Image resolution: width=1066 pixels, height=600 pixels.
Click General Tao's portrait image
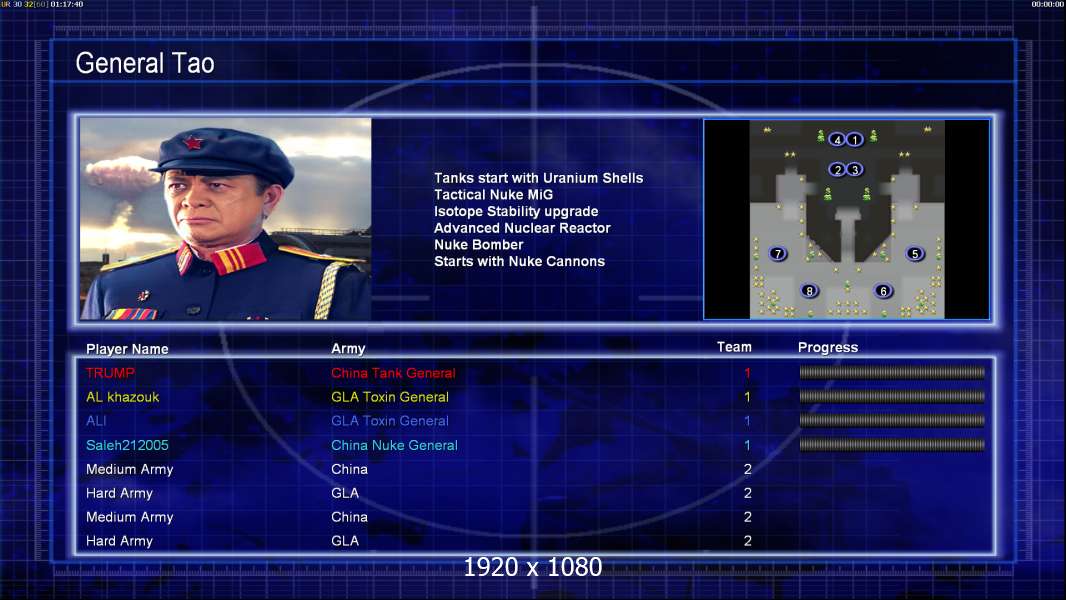point(226,219)
